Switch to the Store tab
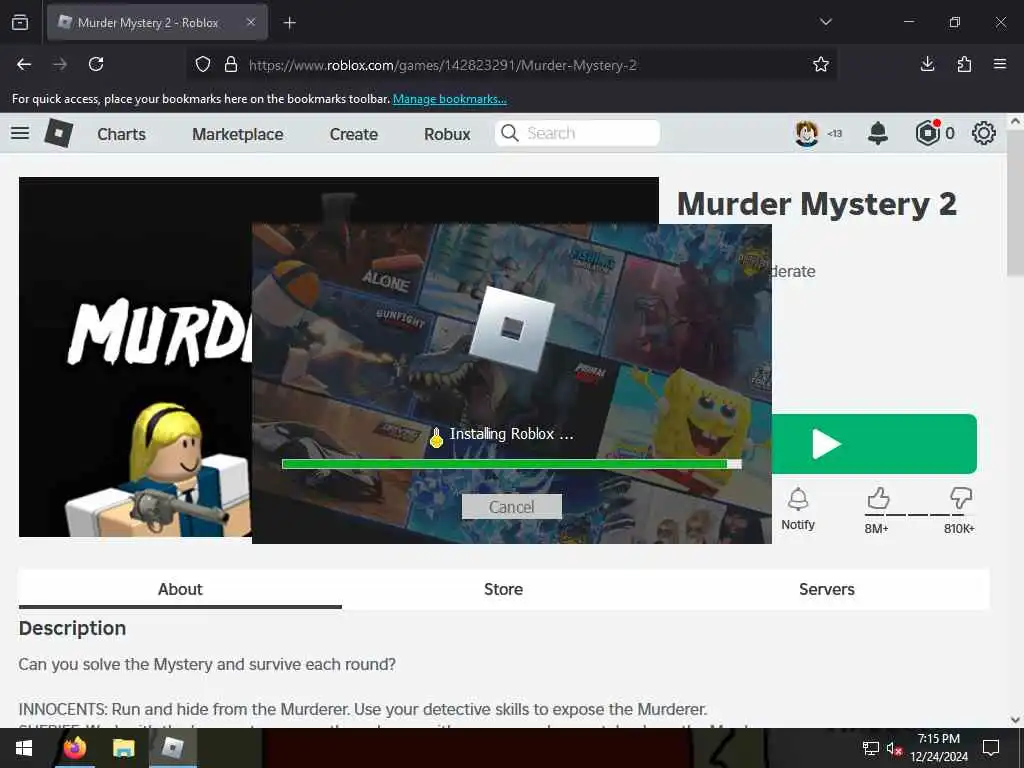Viewport: 1024px width, 768px height. tap(504, 589)
